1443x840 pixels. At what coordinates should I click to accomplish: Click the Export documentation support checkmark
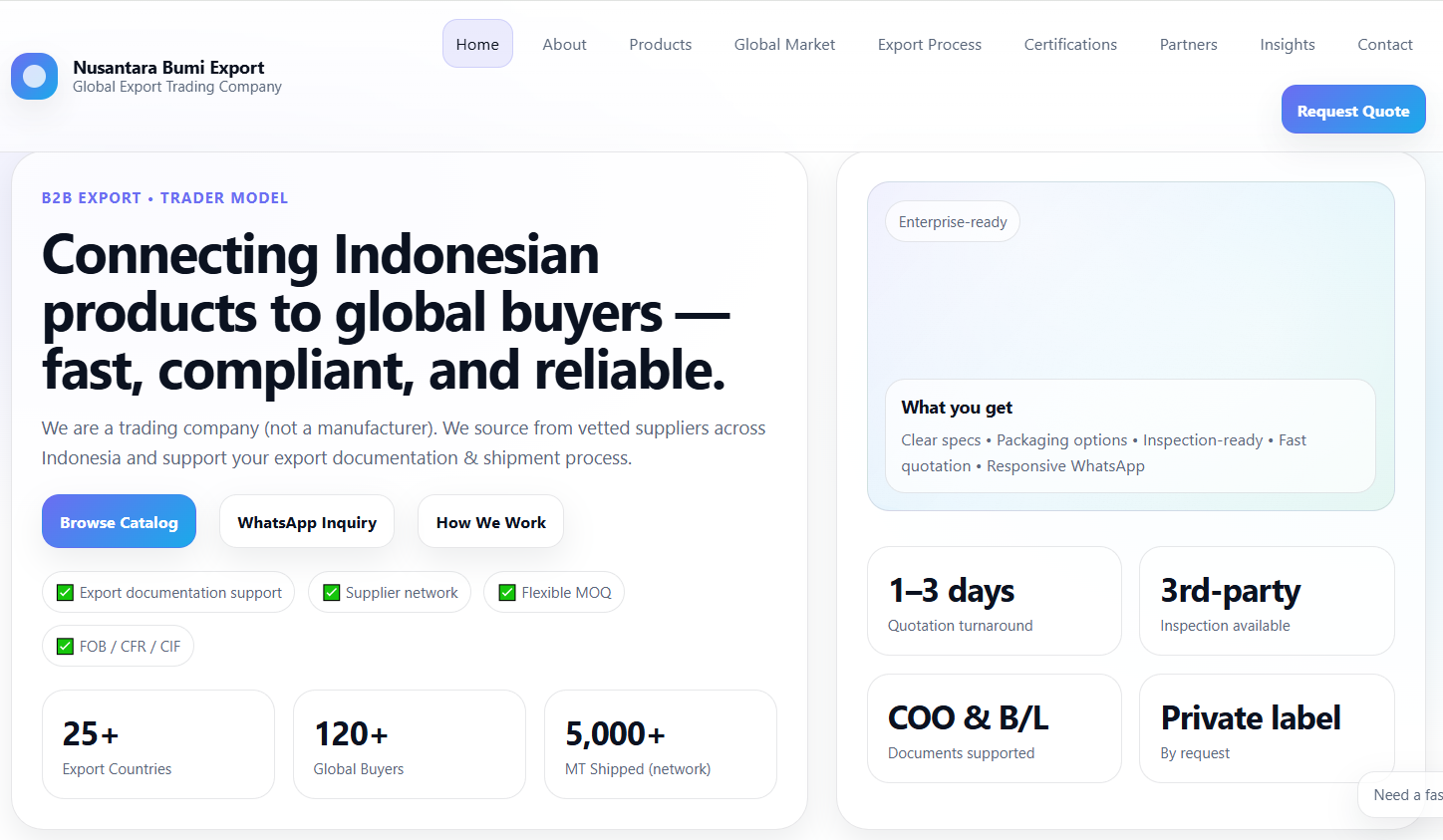coord(65,593)
